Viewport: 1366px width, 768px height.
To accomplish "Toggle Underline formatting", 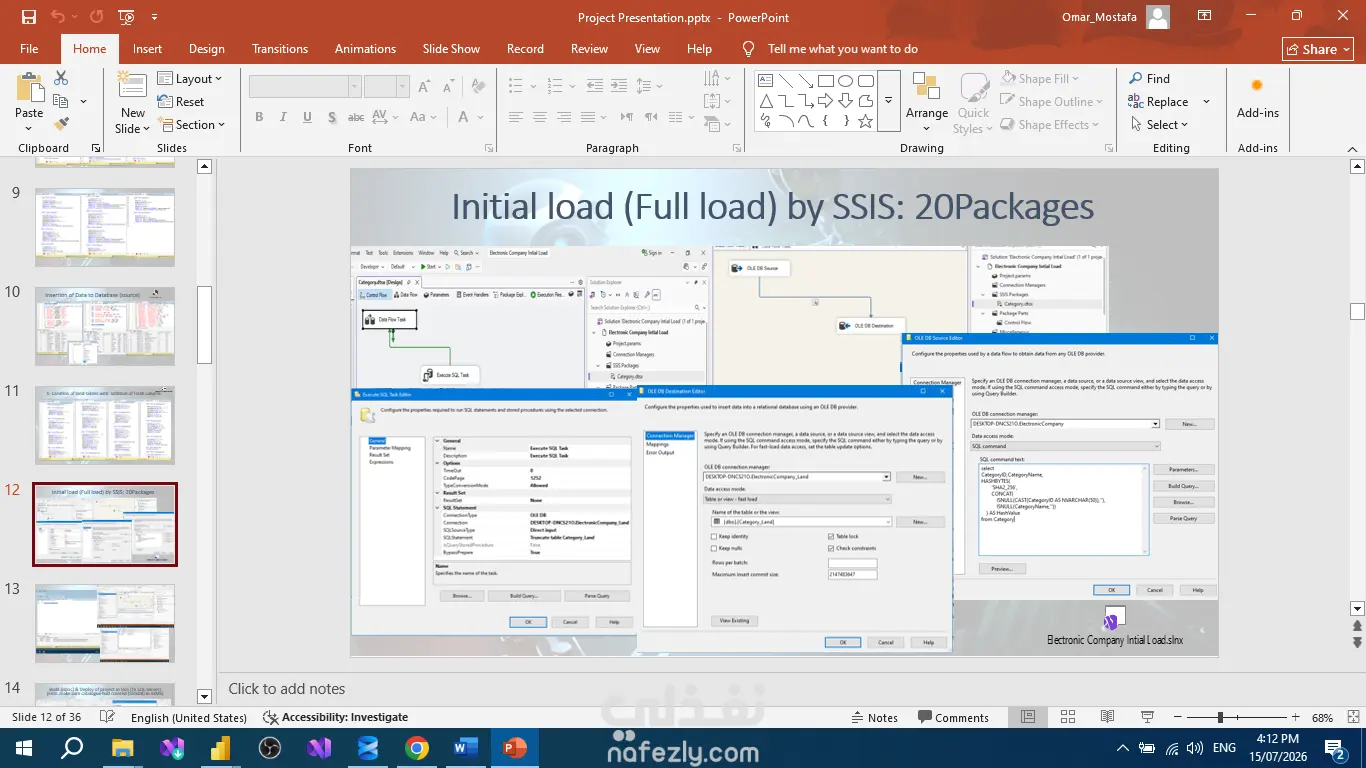I will (307, 117).
